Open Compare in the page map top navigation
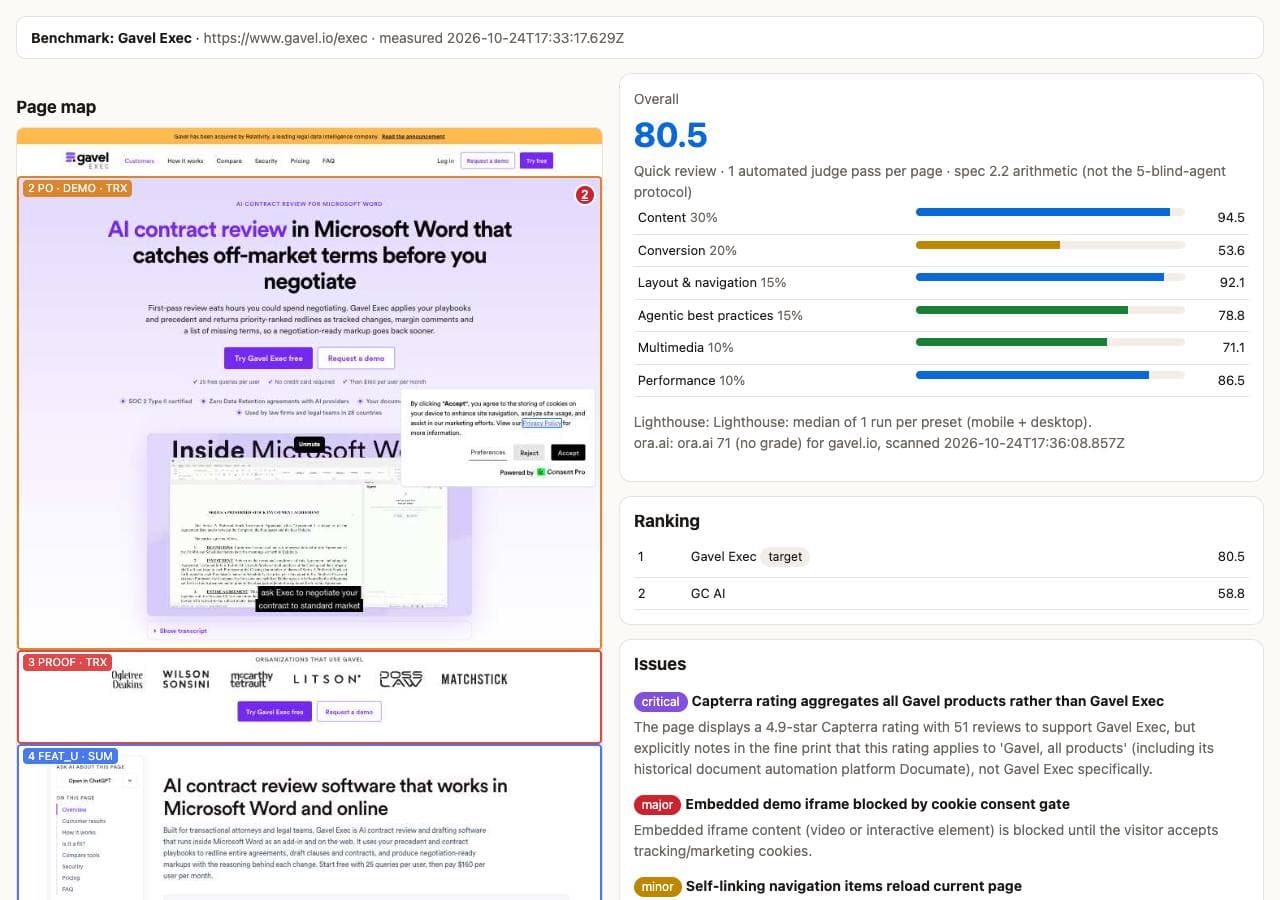Viewport: 1280px width, 900px height. tap(229, 161)
